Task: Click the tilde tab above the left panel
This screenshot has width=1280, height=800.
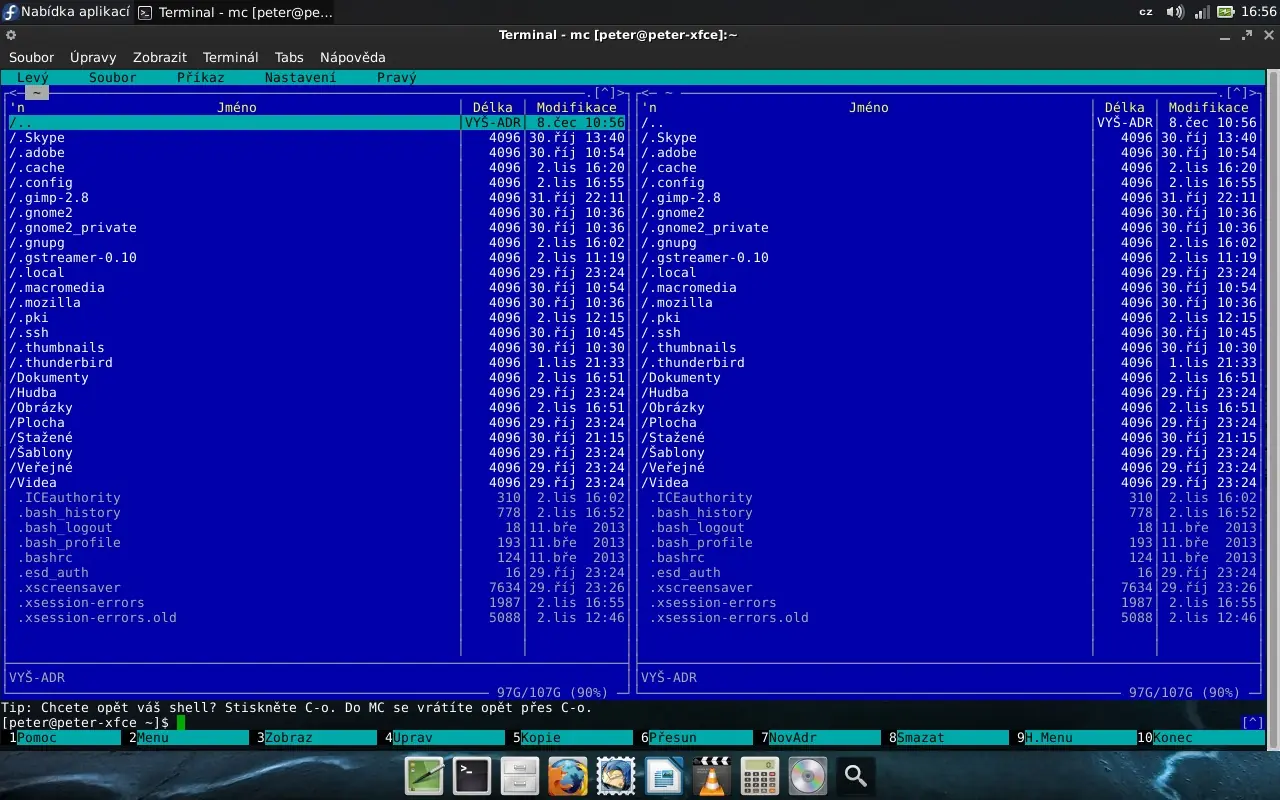Action: click(36, 92)
